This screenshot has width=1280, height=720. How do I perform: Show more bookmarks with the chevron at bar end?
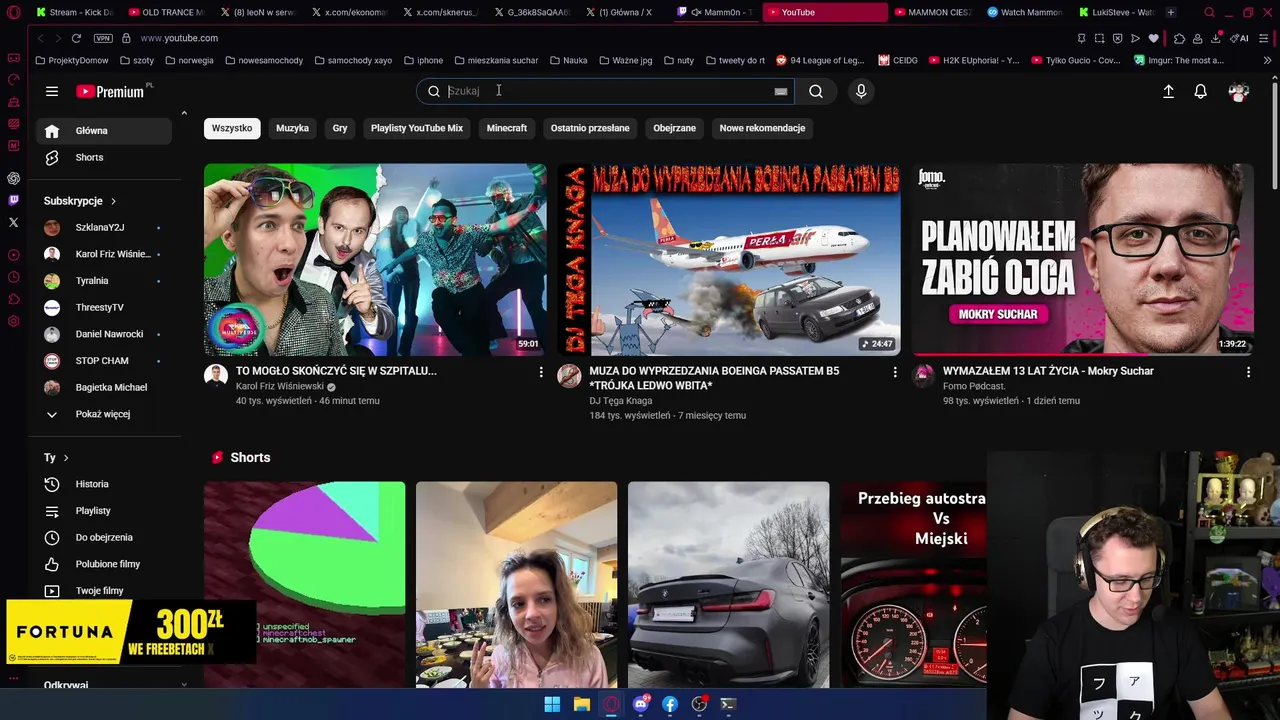1268,60
